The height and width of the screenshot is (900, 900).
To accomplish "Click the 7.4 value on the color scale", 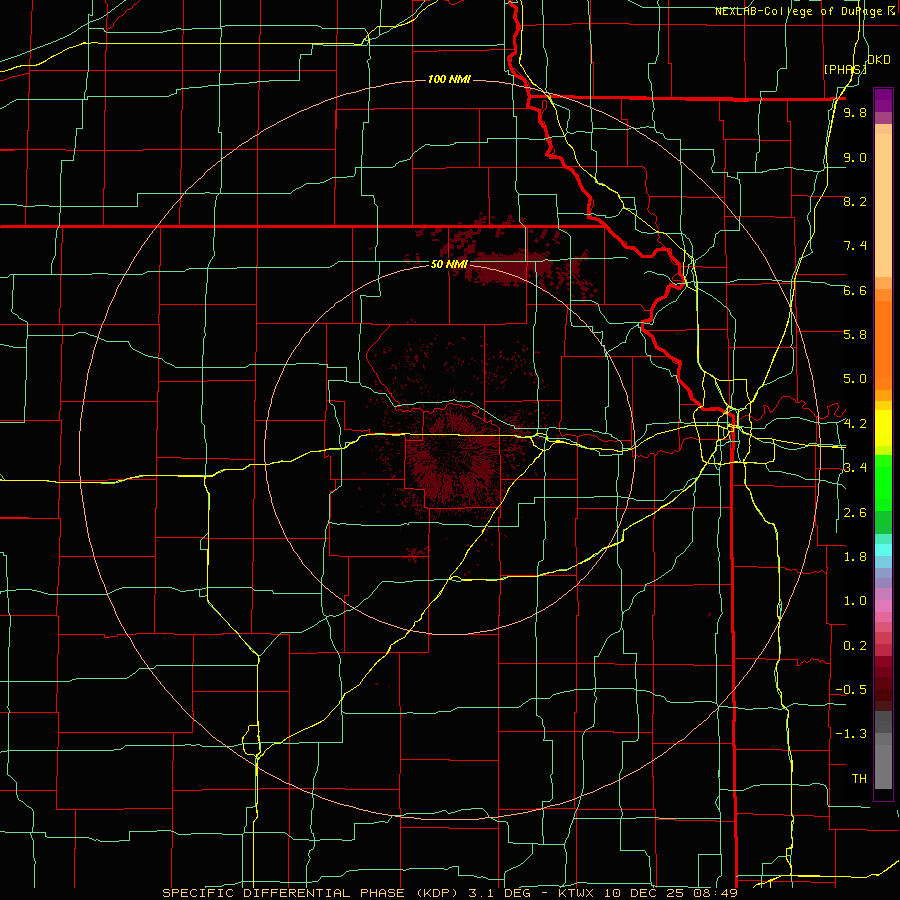I will 855,246.
